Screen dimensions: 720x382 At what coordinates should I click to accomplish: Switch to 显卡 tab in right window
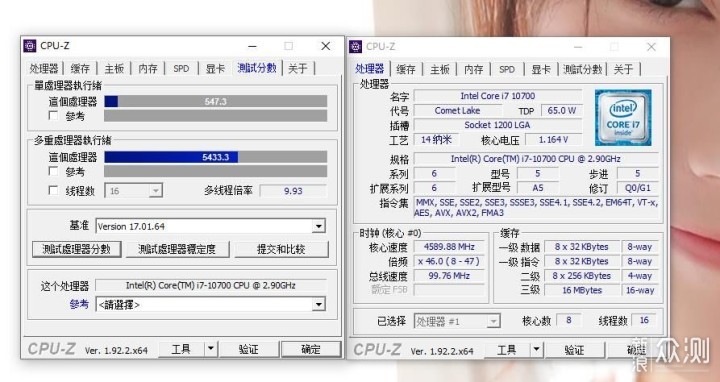pos(541,69)
